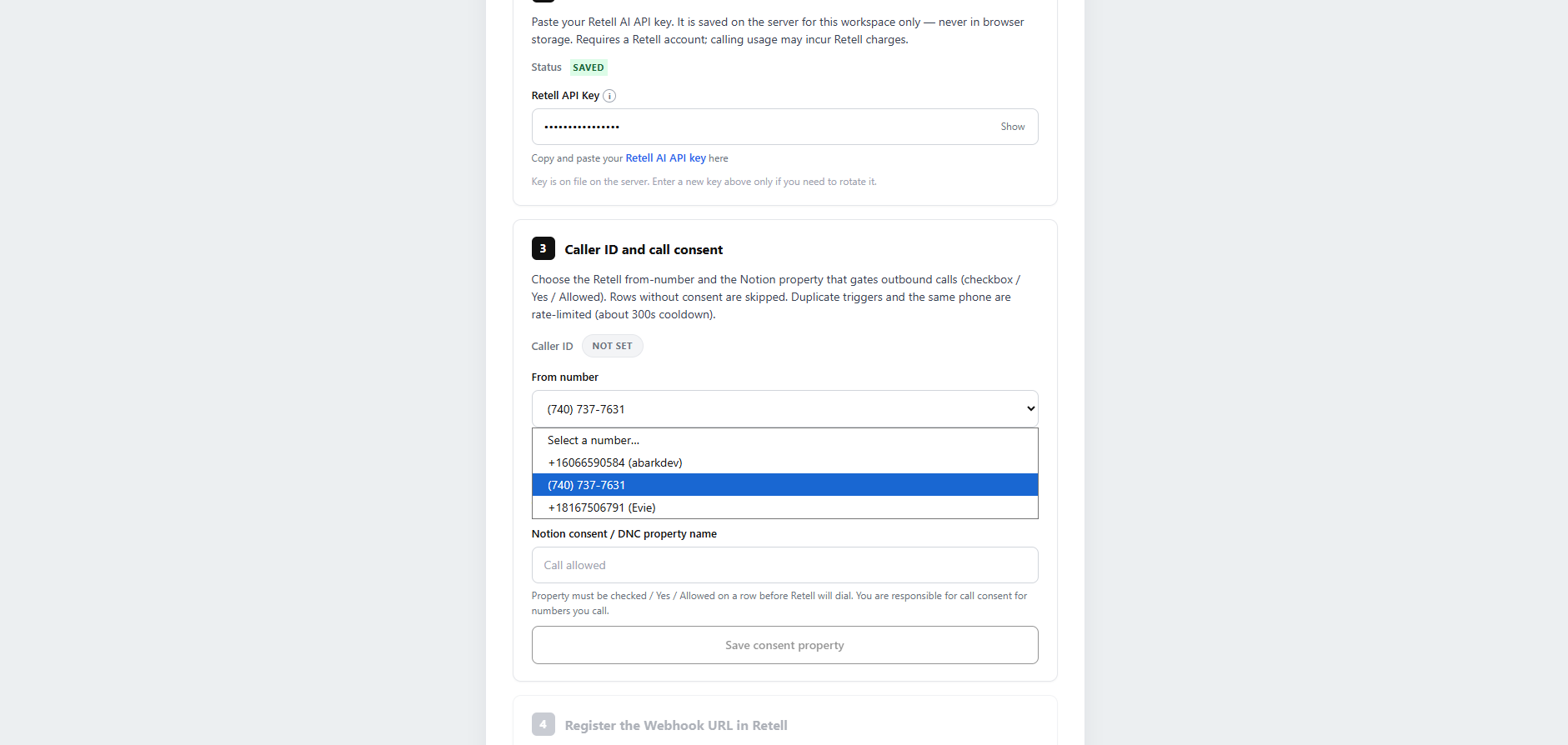This screenshot has height=745, width=1568.
Task: Click Save consent property button
Action: [784, 645]
